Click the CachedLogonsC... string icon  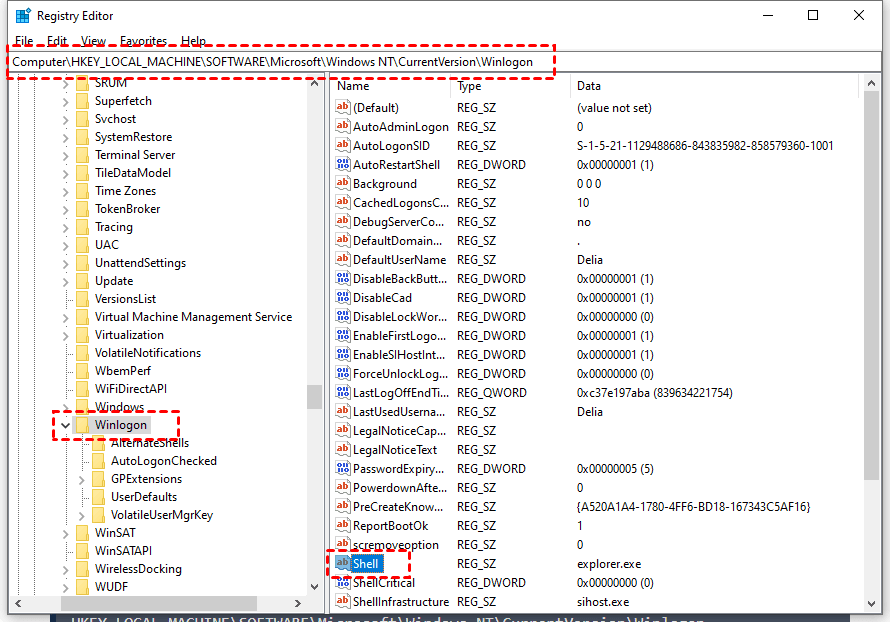pyautogui.click(x=342, y=202)
